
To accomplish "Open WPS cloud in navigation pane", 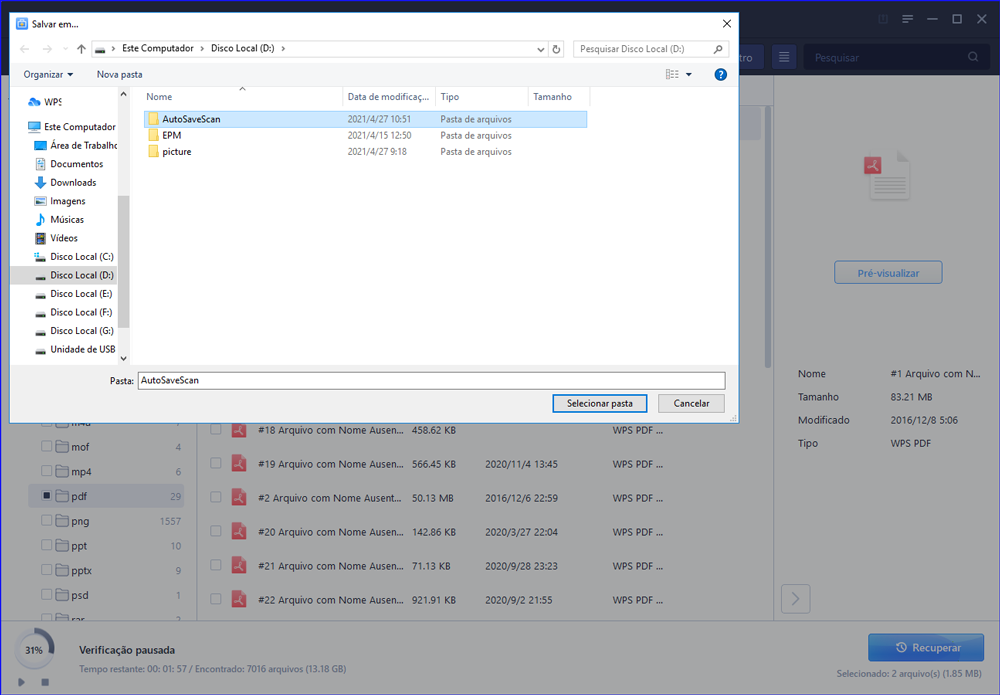I will click(x=45, y=102).
